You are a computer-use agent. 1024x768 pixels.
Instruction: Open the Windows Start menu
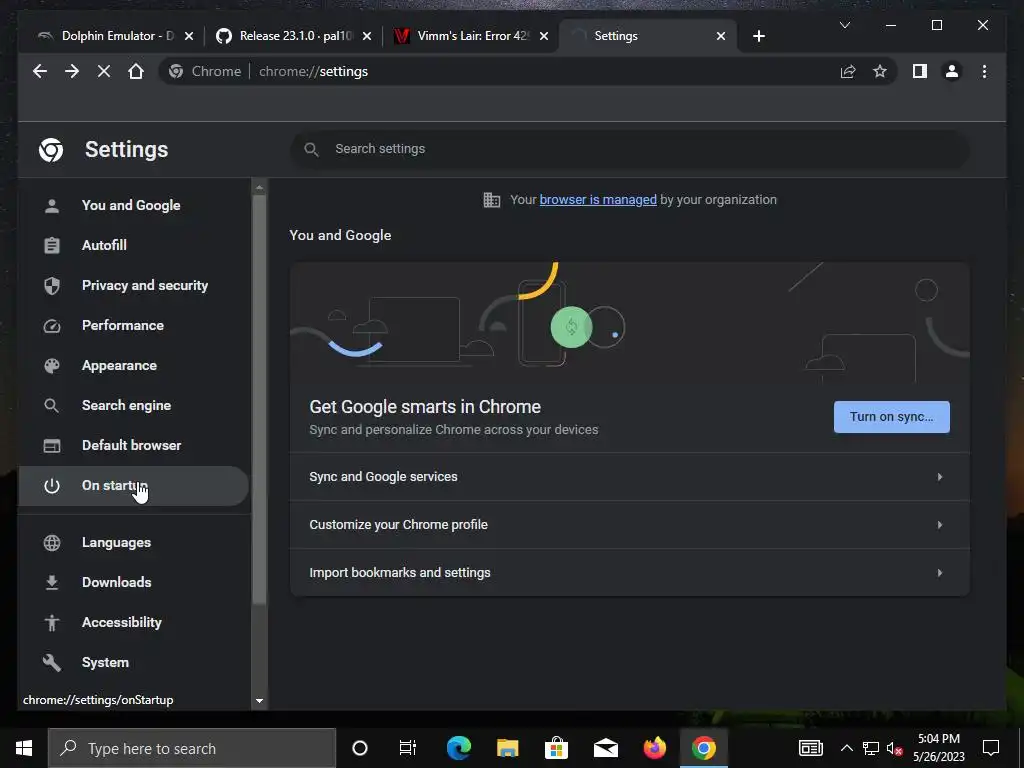(x=24, y=748)
